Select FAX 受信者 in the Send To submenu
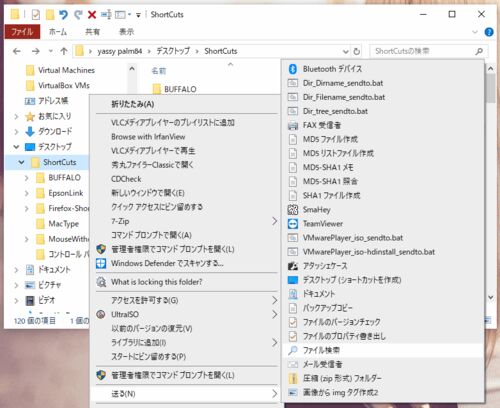Image resolution: width=500 pixels, height=408 pixels. pos(383,125)
